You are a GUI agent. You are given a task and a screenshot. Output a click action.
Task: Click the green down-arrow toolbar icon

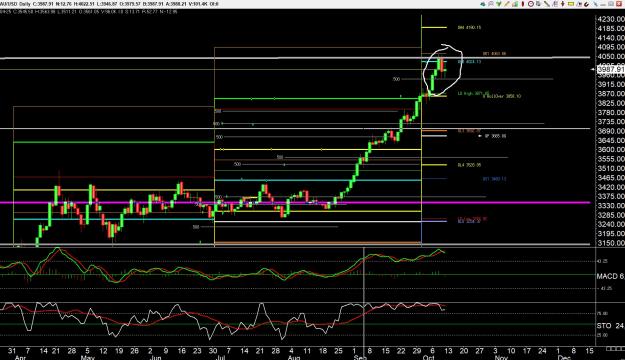[499, 4]
